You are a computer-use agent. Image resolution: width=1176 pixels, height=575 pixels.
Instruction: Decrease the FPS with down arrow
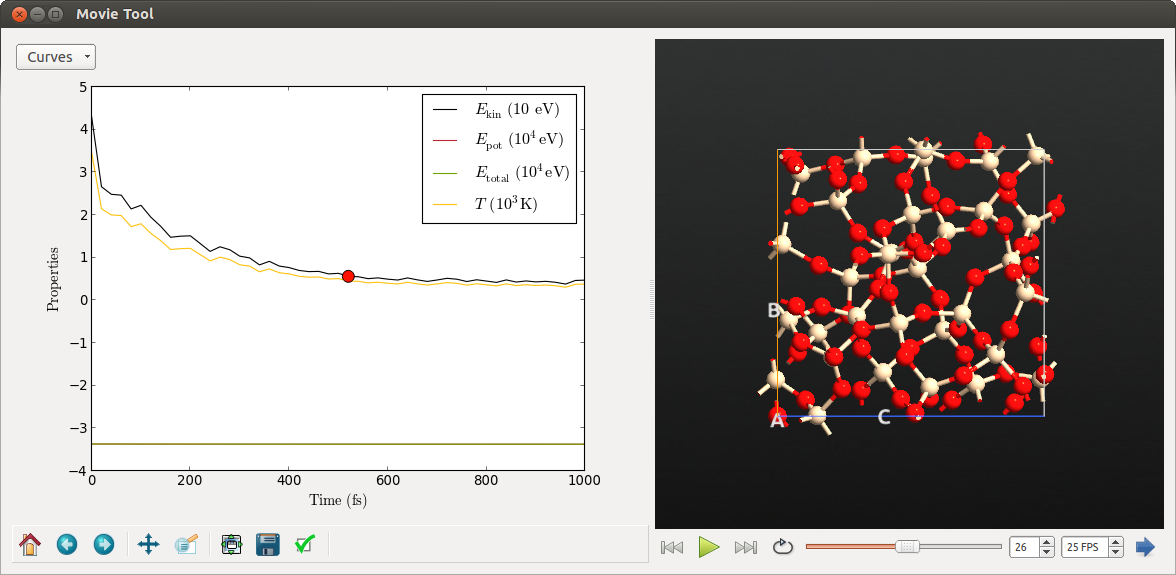coord(1116,552)
